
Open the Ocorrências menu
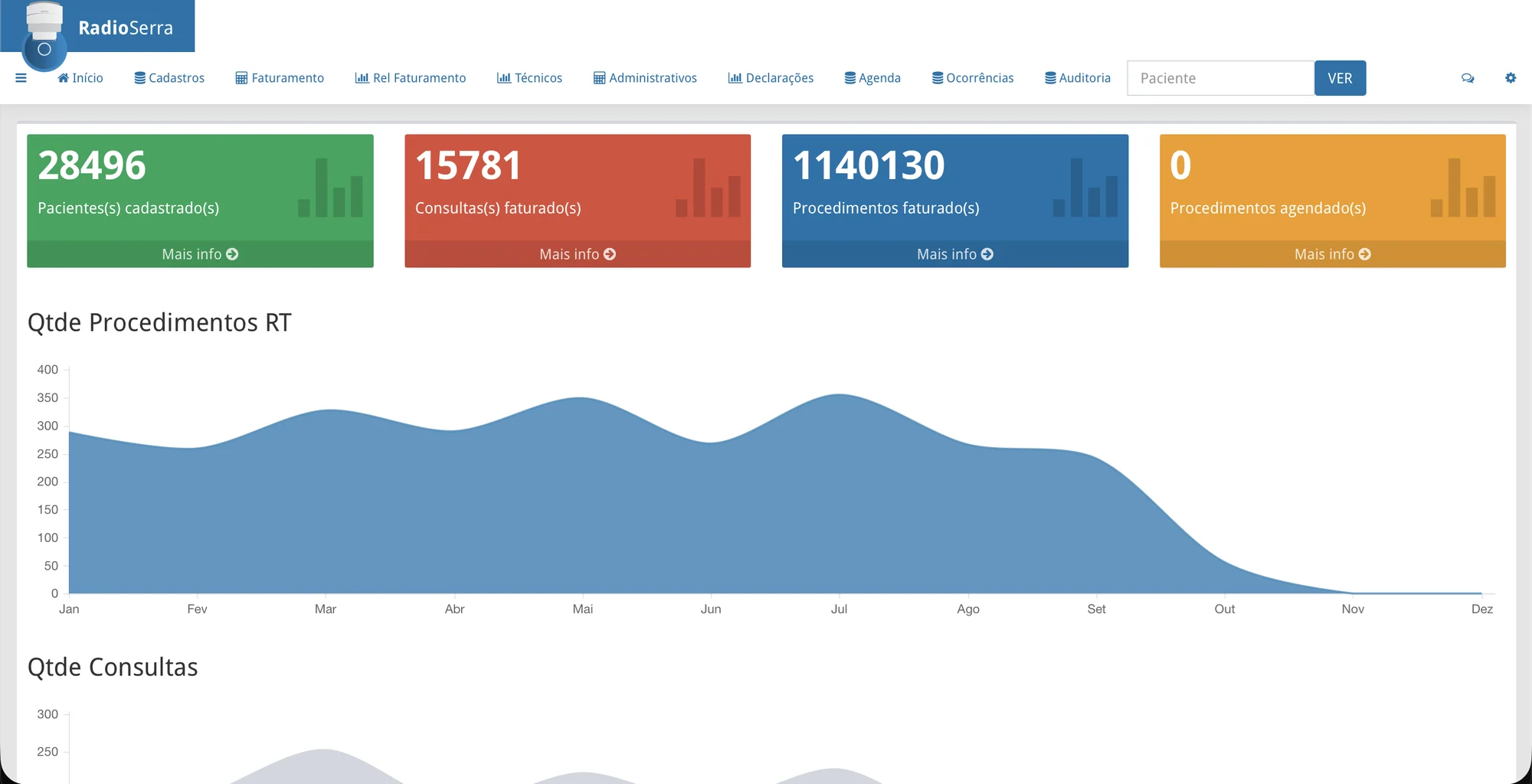(973, 78)
